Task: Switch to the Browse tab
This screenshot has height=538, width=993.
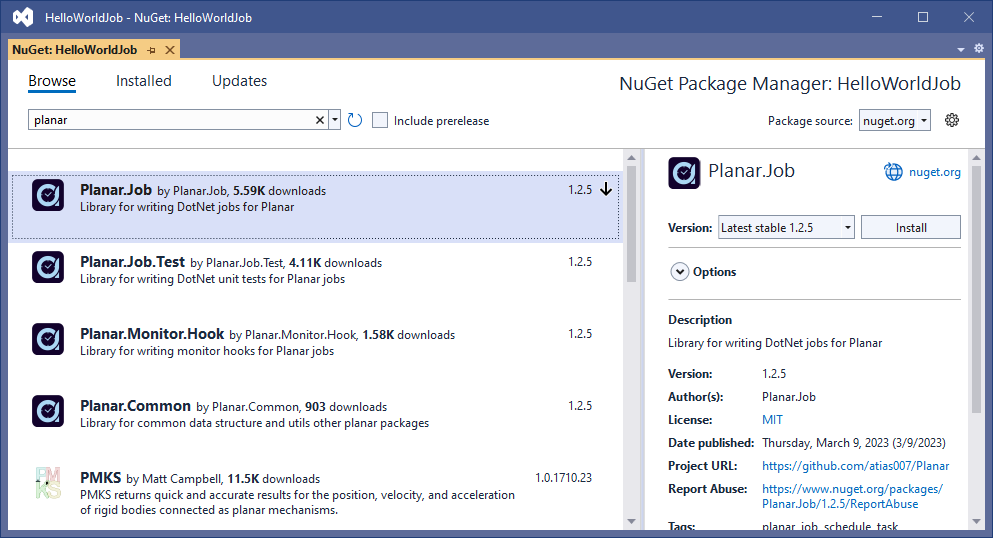Action: point(52,81)
